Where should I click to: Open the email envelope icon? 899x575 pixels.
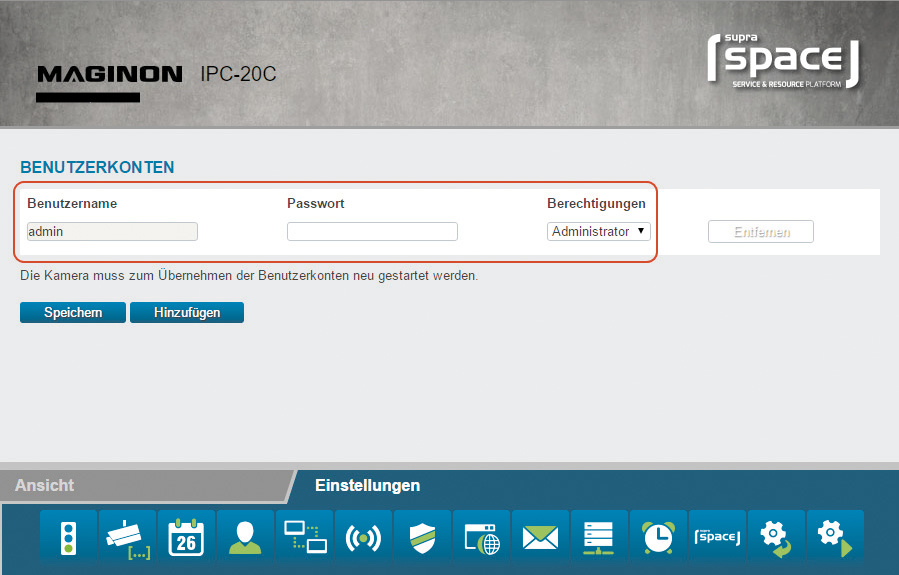coord(541,537)
